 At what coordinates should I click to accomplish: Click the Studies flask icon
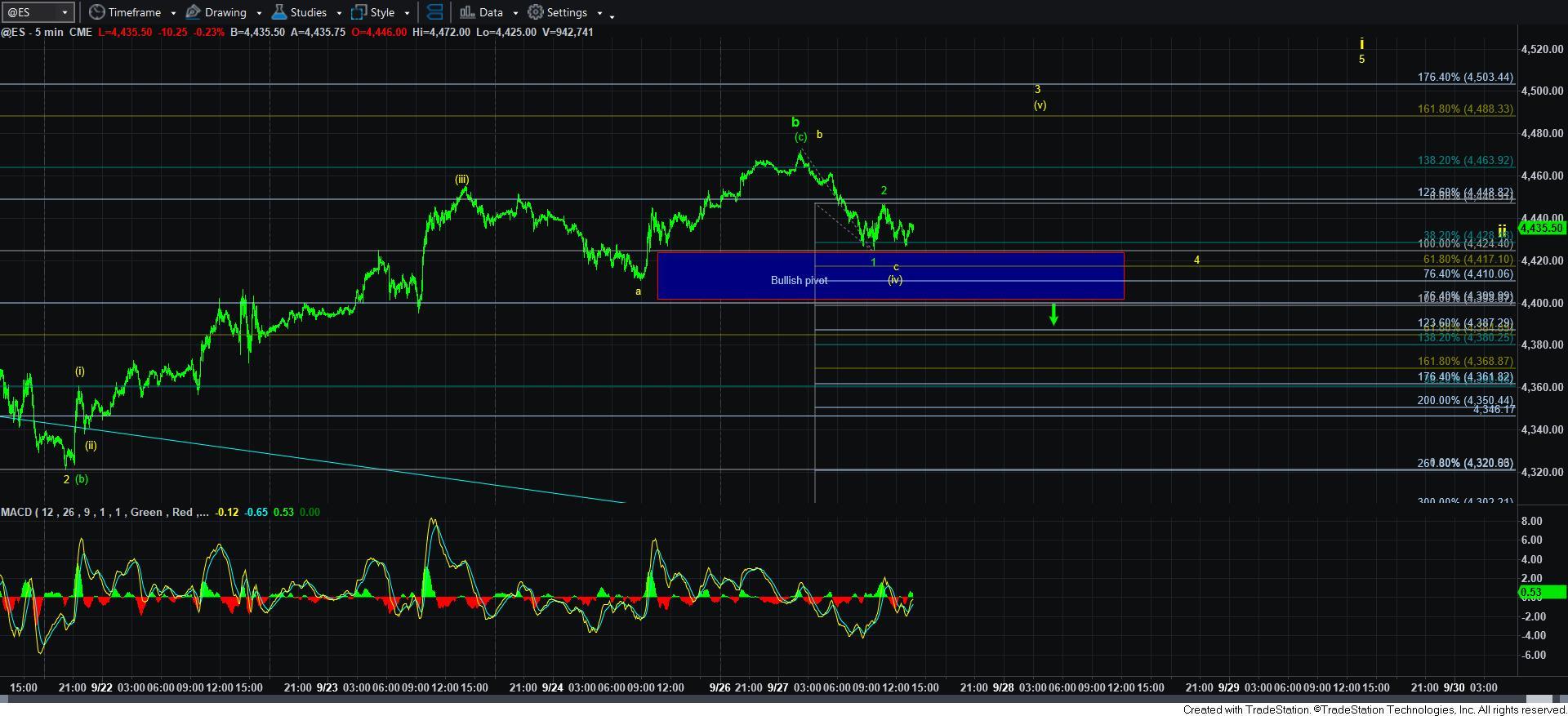click(279, 12)
